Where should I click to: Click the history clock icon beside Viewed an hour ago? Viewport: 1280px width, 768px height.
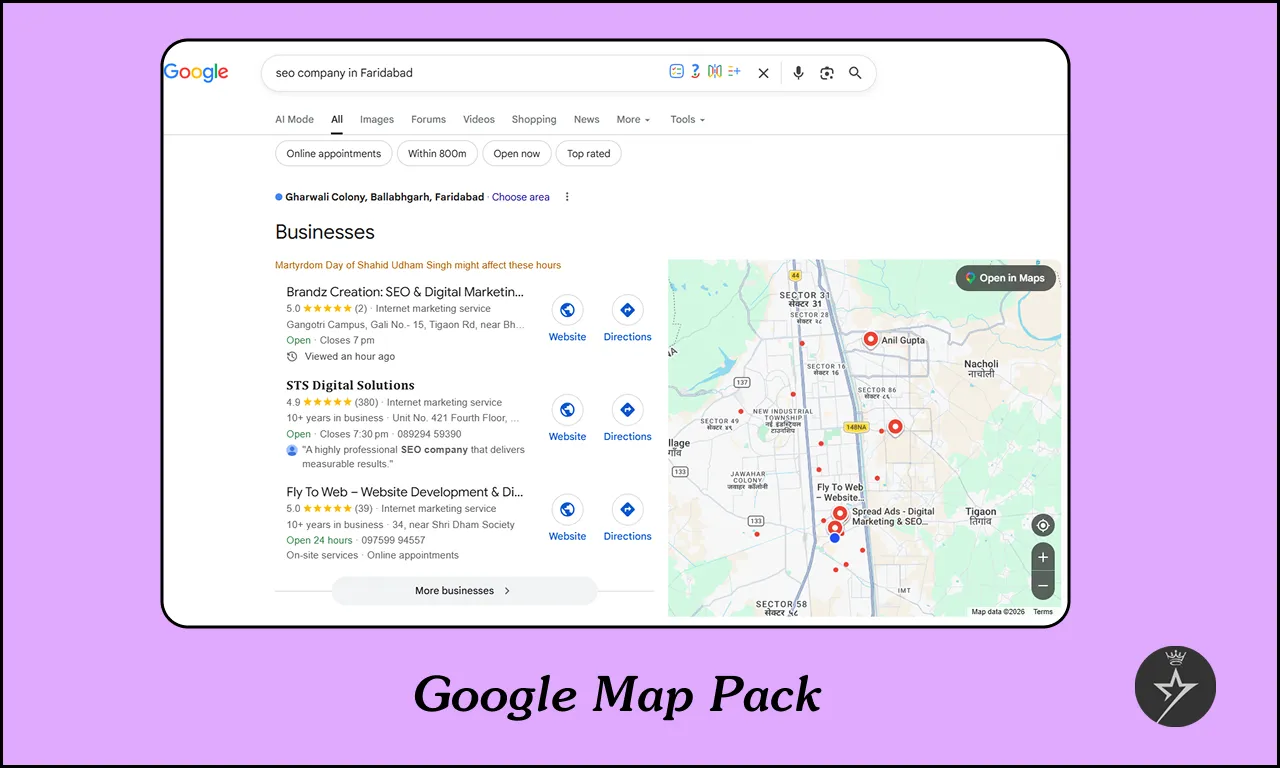[292, 356]
